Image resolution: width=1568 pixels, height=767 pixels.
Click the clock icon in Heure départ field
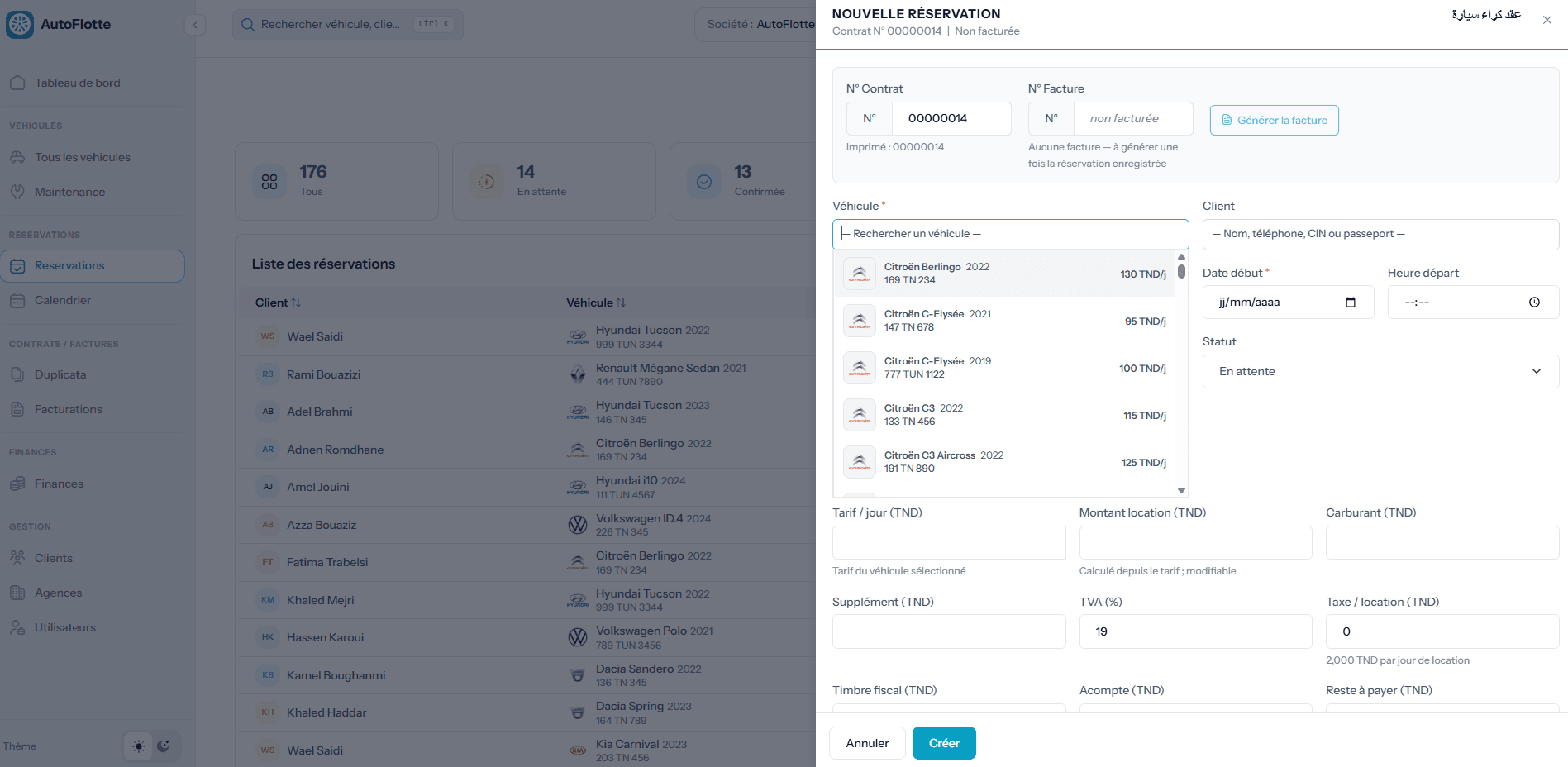[1534, 303]
